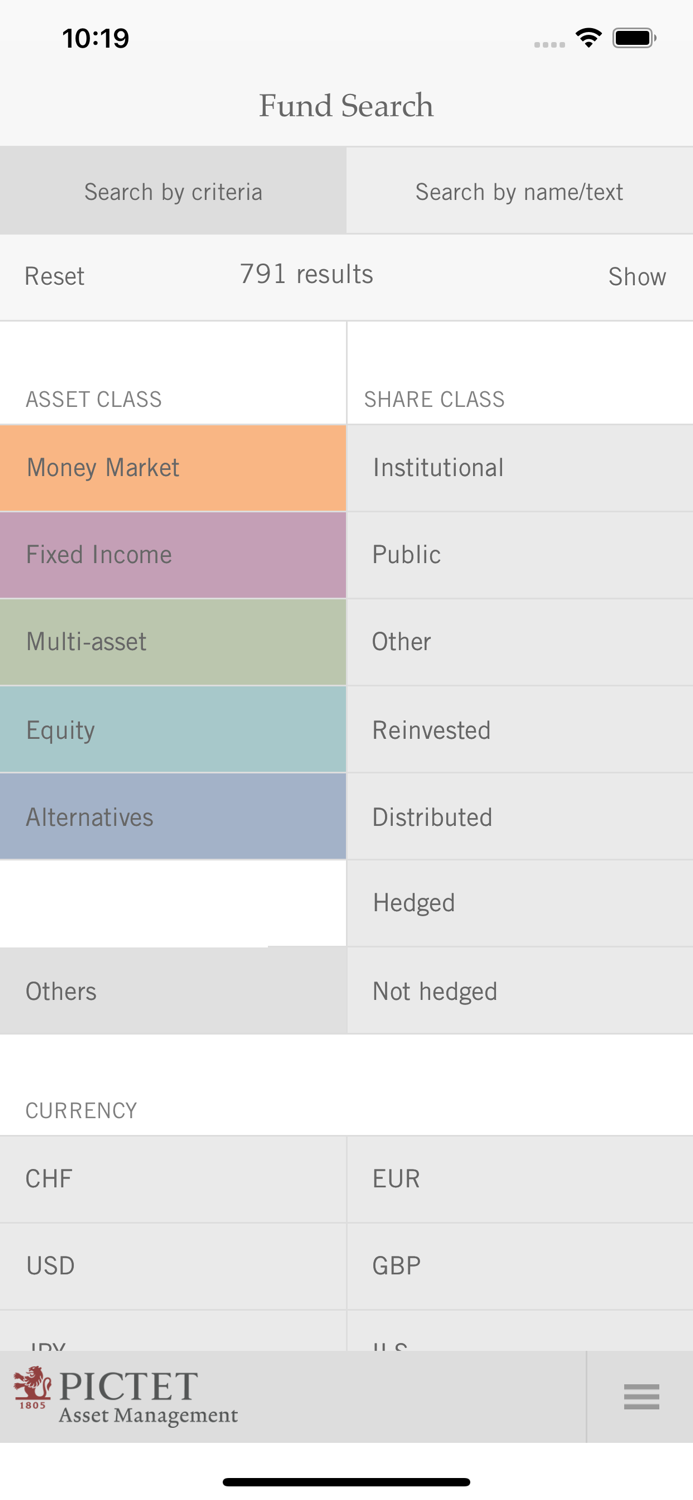This screenshot has height=1500, width=693.
Task: Toggle the Alternatives asset class filter
Action: pos(173,817)
